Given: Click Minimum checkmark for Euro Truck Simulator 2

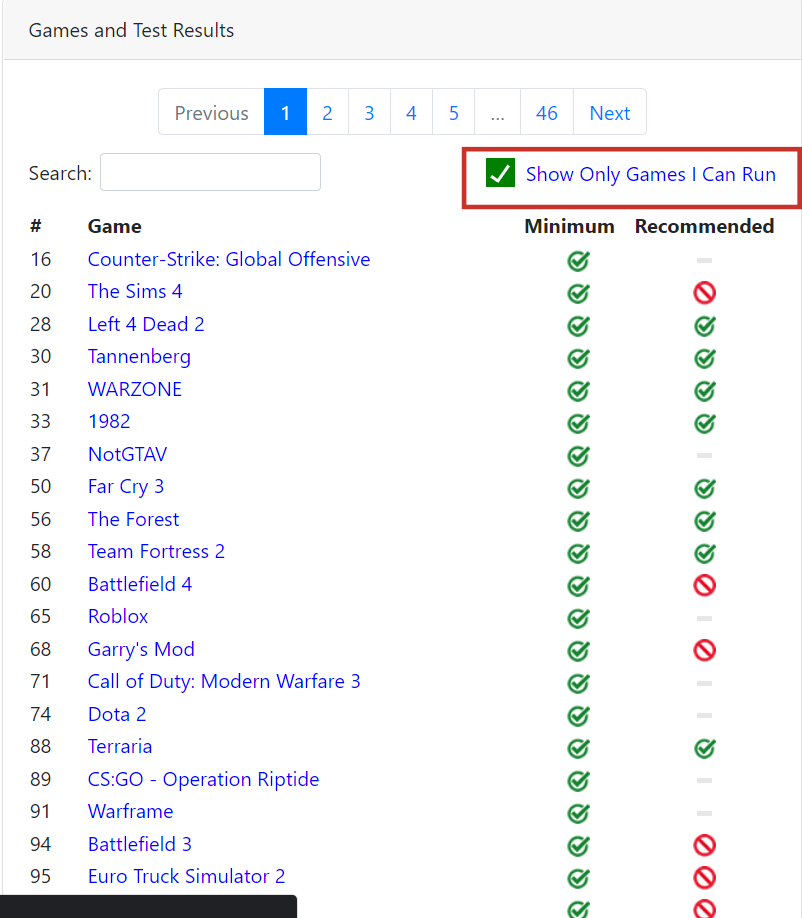Looking at the screenshot, I should 578,878.
